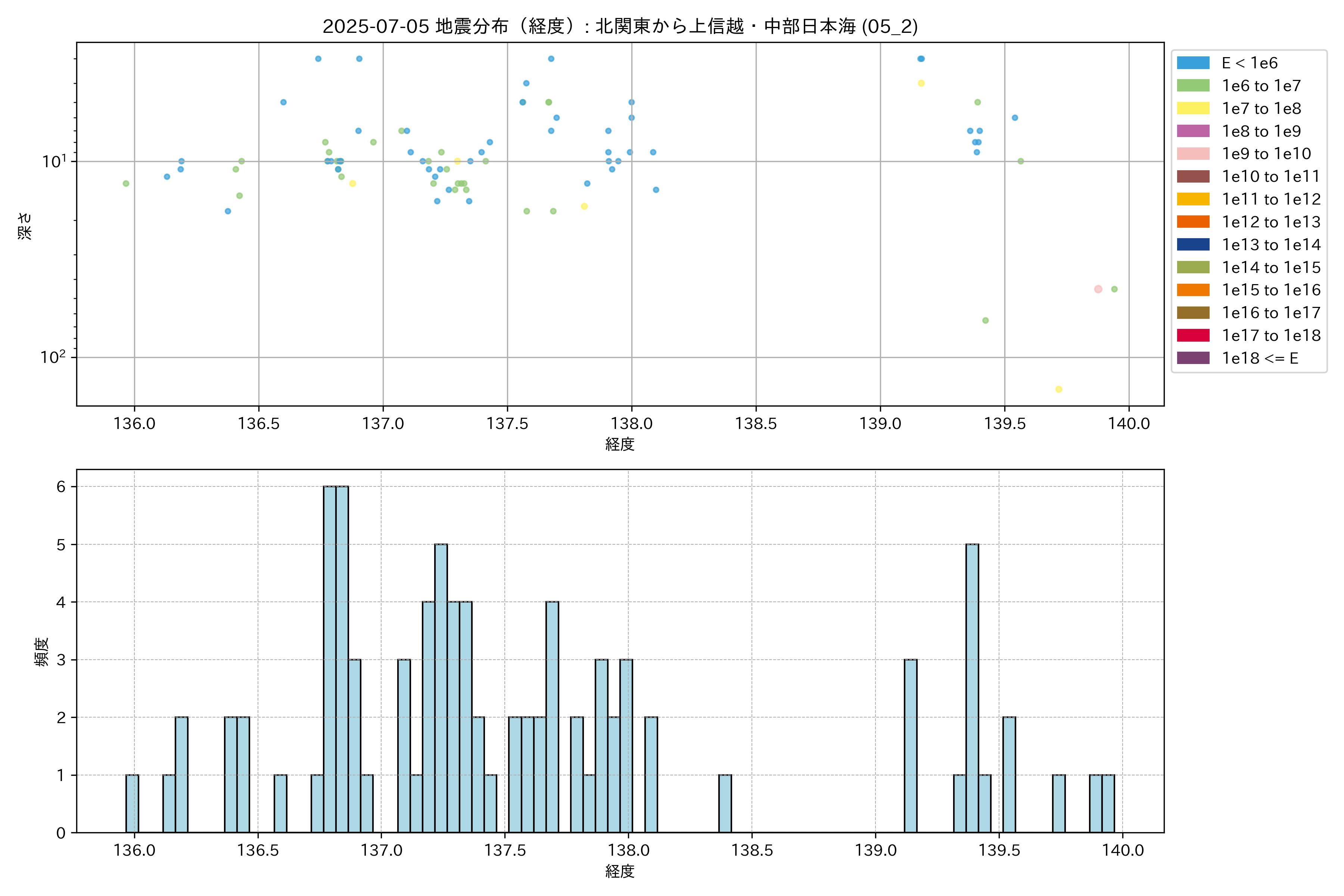The image size is (1344, 896).
Task: Click the yellow '1e7 to 1e8' legend swatch
Action: tap(1192, 109)
